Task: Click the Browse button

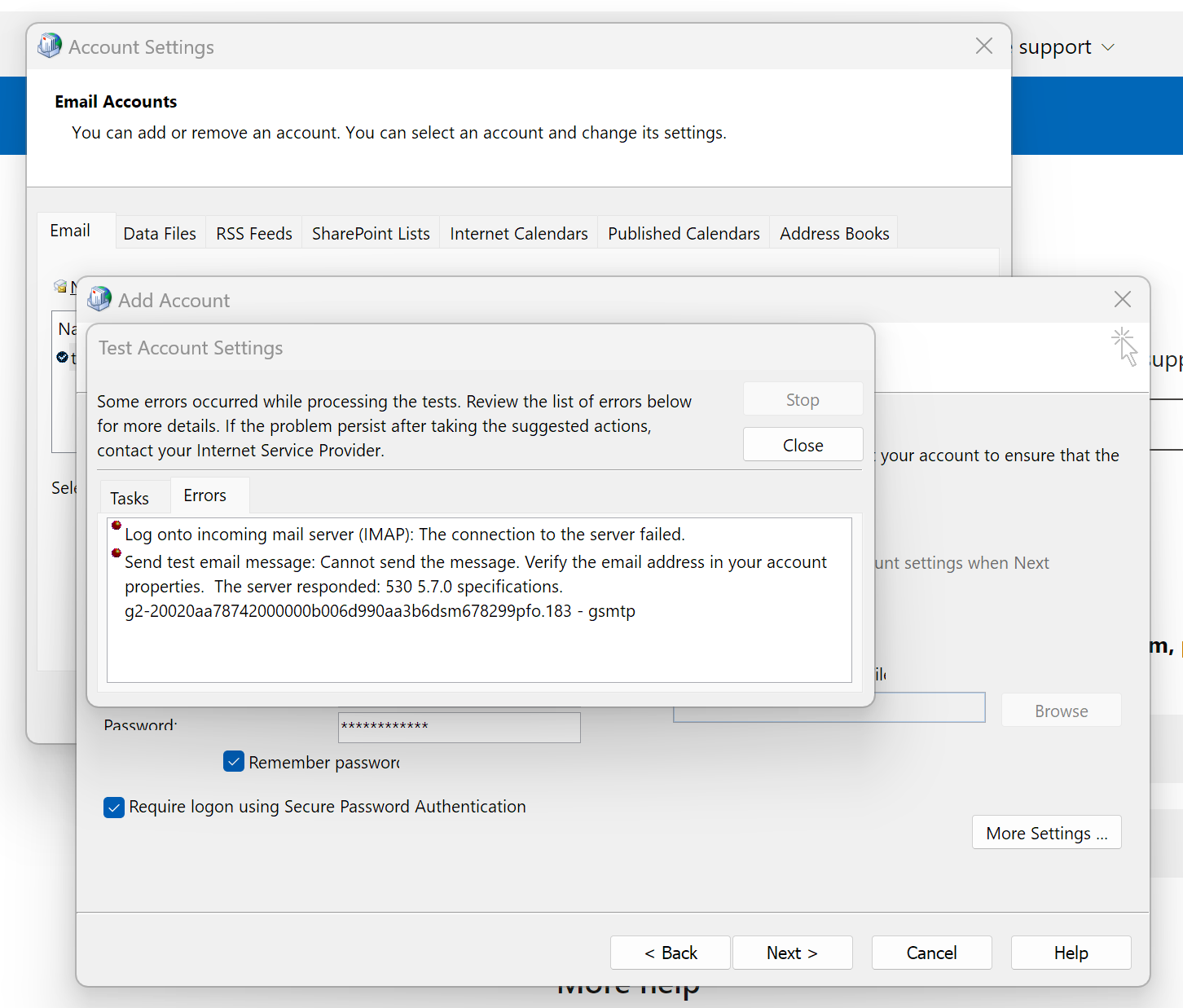Action: 1061,711
